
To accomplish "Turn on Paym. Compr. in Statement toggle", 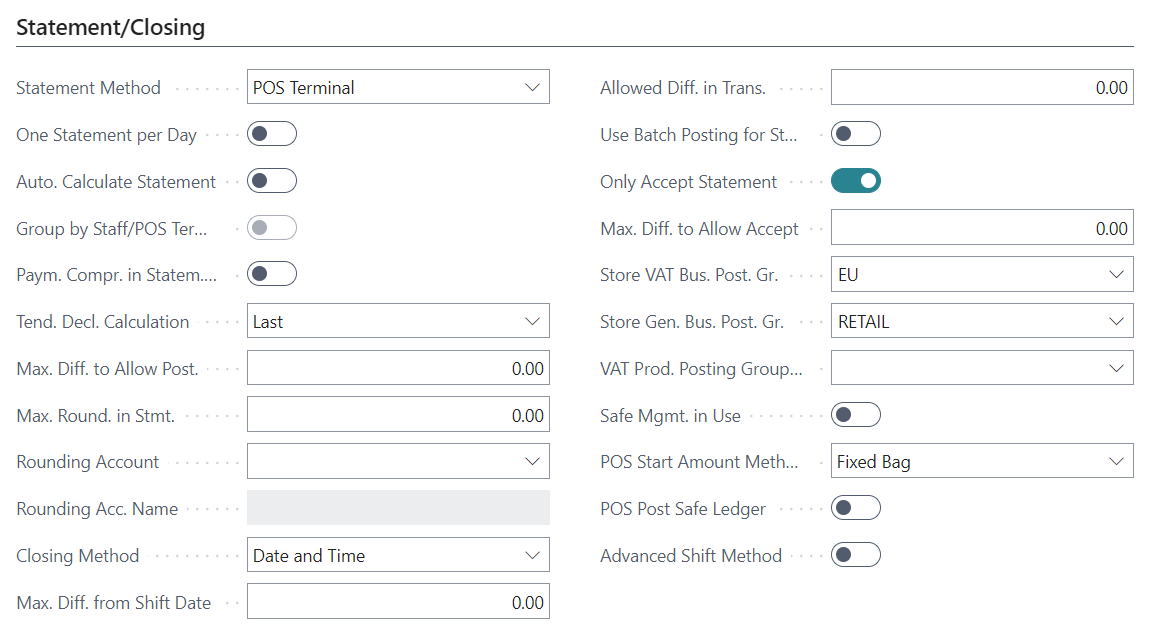I will [x=272, y=274].
